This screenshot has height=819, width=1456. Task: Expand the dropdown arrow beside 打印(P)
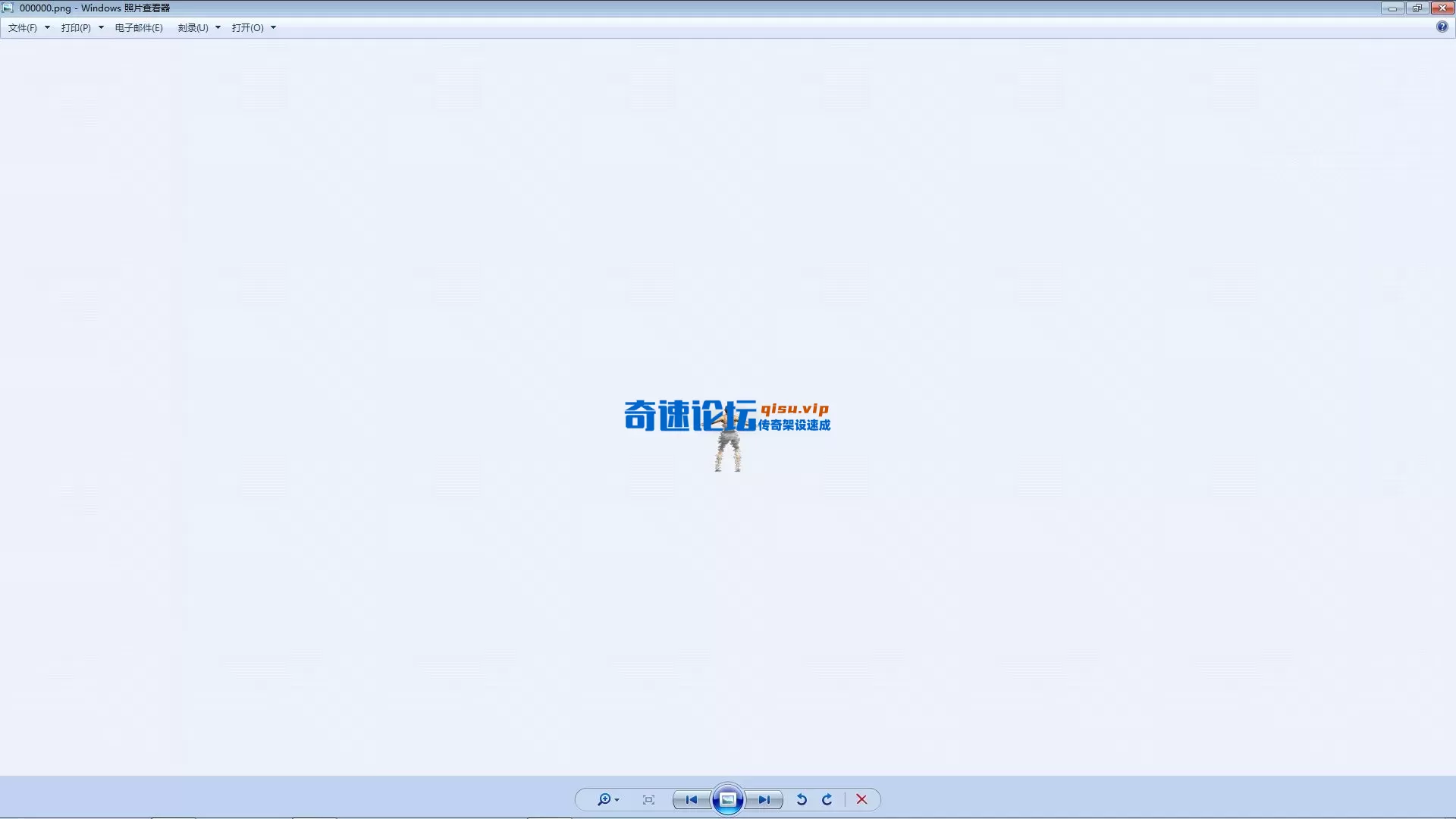click(101, 27)
